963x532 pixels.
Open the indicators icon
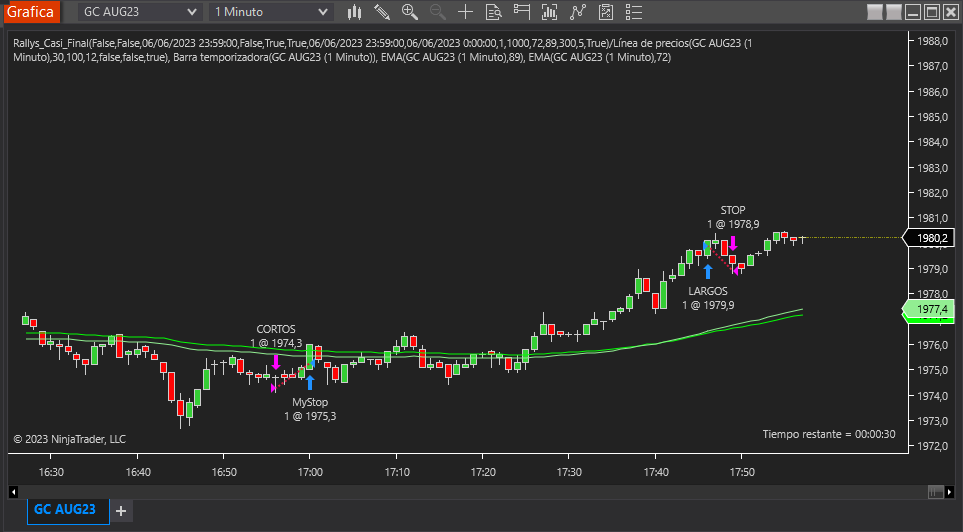click(x=577, y=12)
